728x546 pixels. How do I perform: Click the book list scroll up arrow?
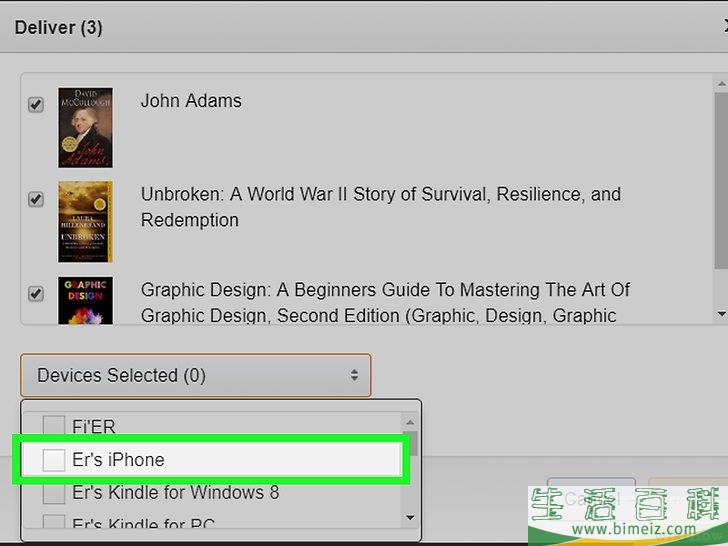722,84
